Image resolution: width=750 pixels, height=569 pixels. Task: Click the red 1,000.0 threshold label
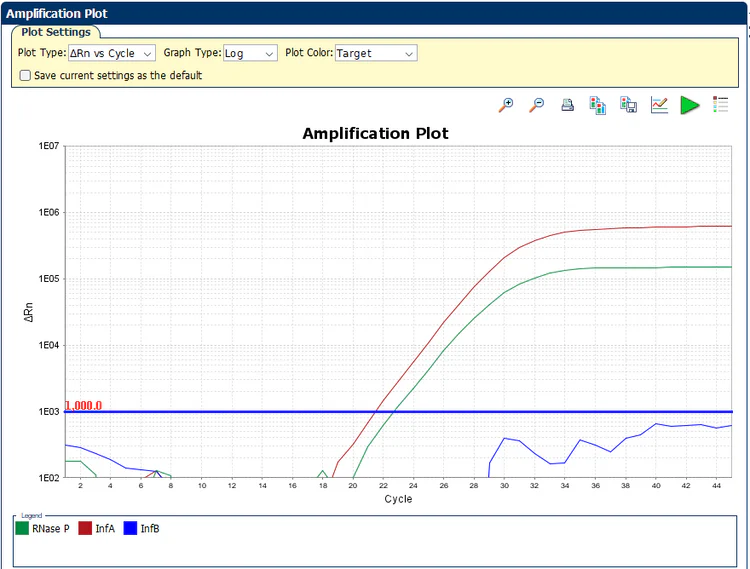tap(84, 405)
